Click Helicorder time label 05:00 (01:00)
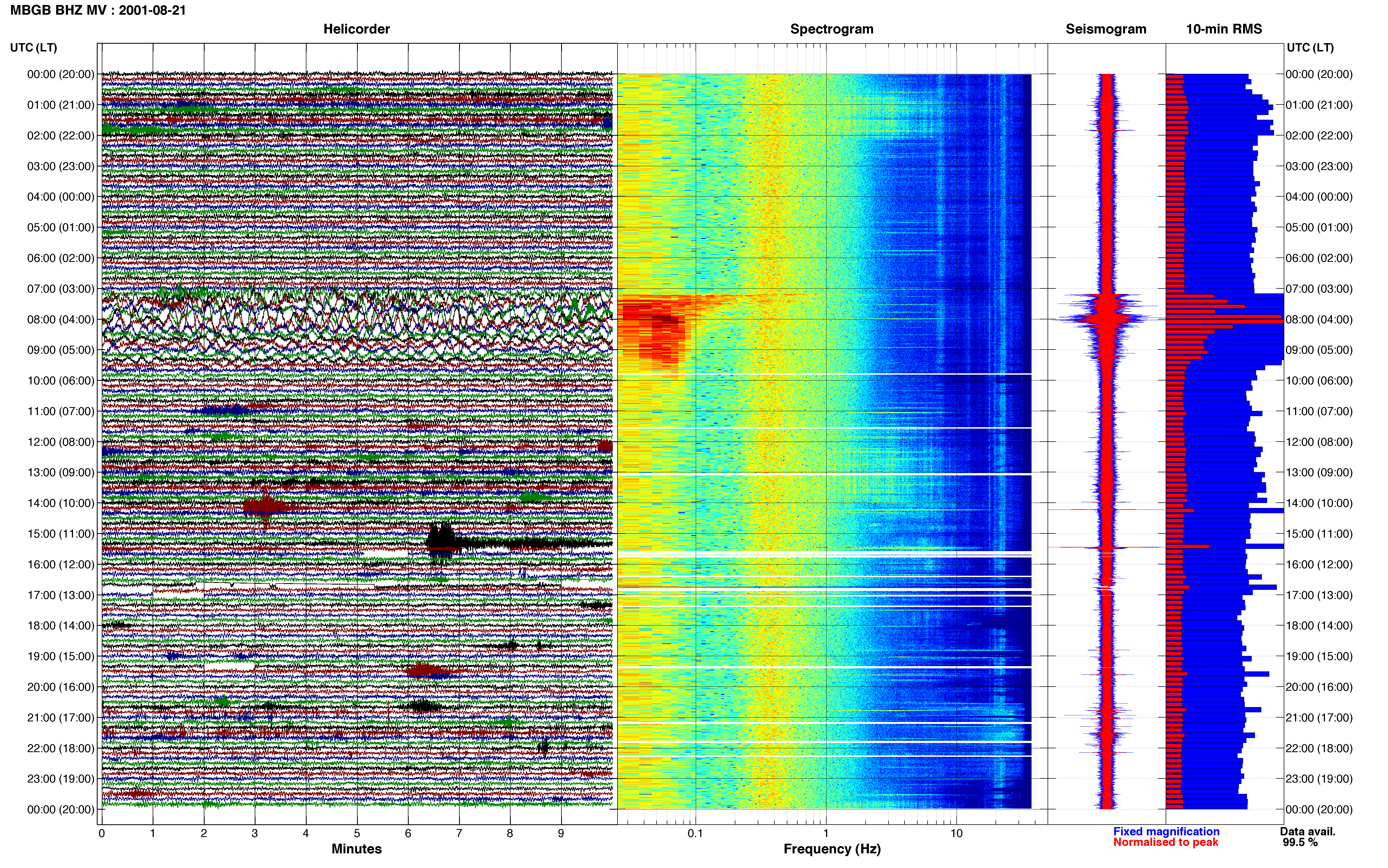This screenshot has height=868, width=1388. point(60,227)
